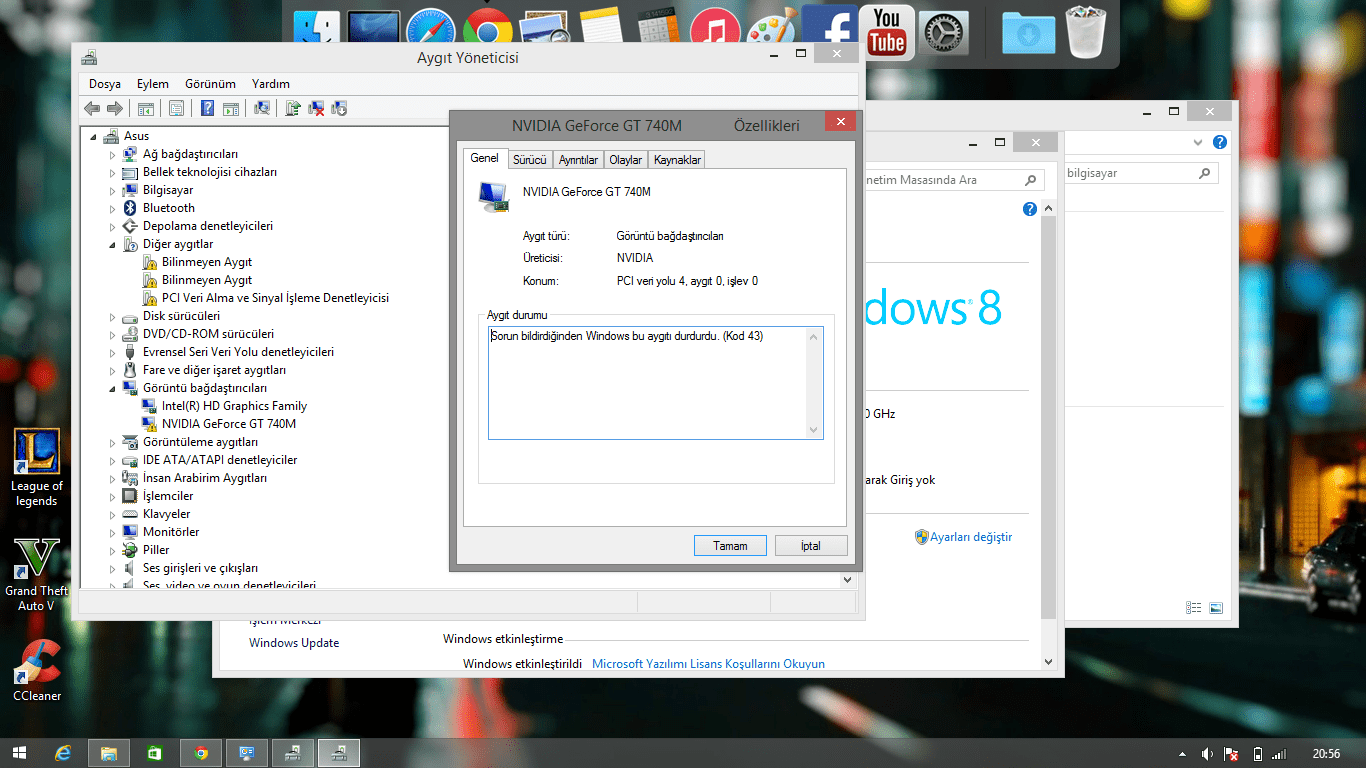Click the blue help icon beside bilgisayar search
This screenshot has width=1366, height=768.
pos(1219,143)
